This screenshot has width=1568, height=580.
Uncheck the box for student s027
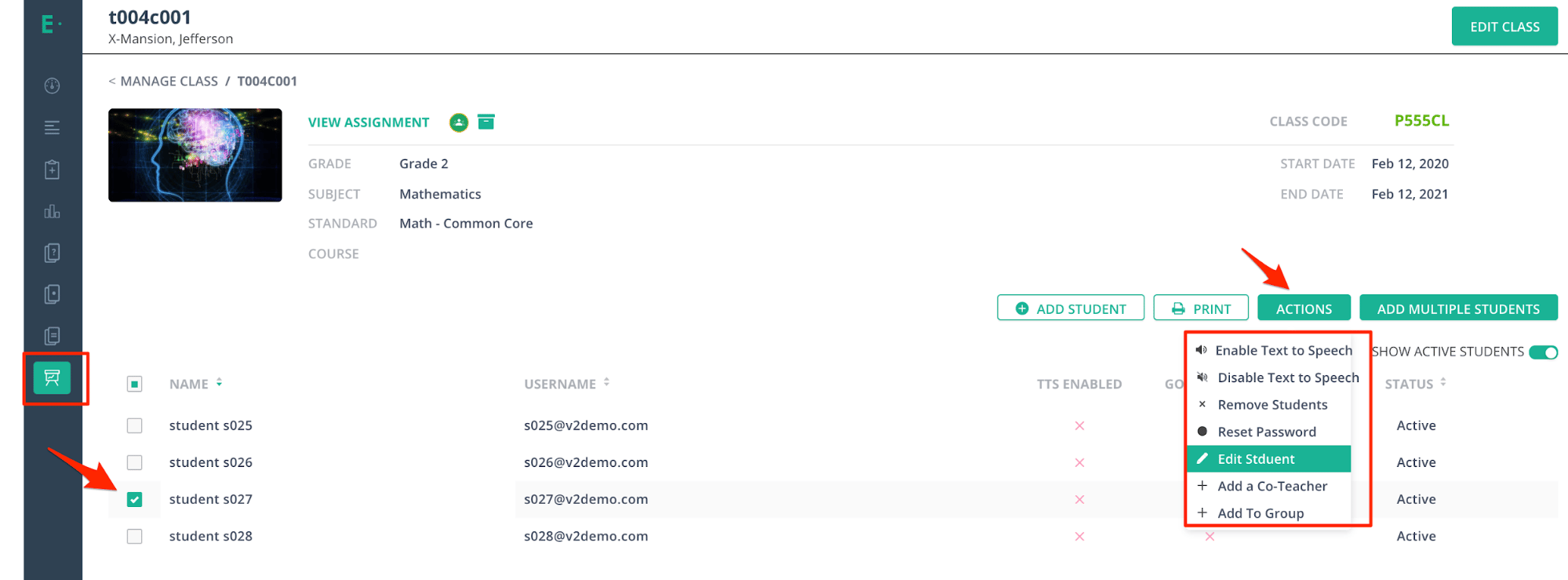tap(135, 499)
